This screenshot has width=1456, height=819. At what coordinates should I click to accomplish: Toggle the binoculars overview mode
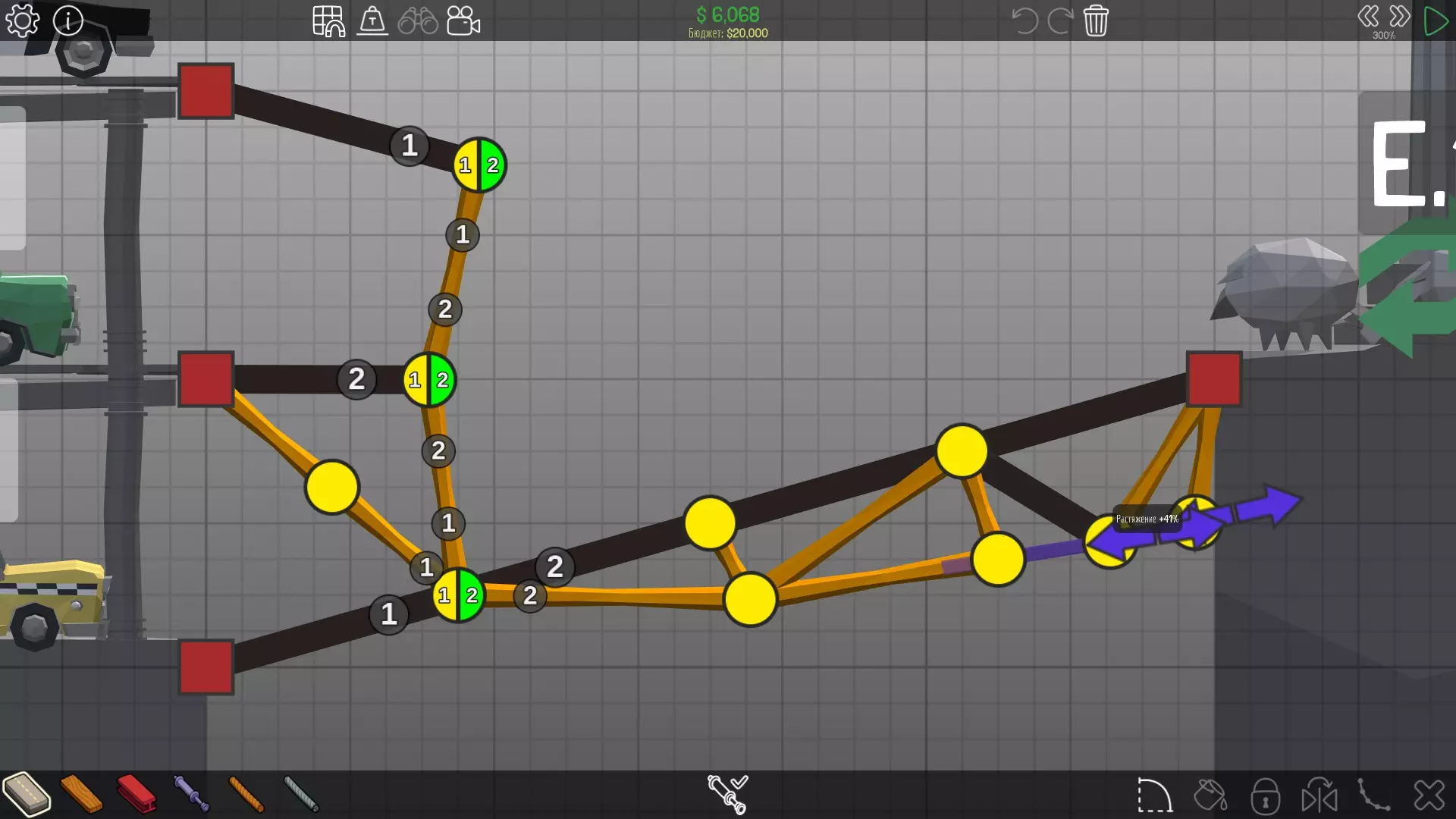(x=418, y=21)
